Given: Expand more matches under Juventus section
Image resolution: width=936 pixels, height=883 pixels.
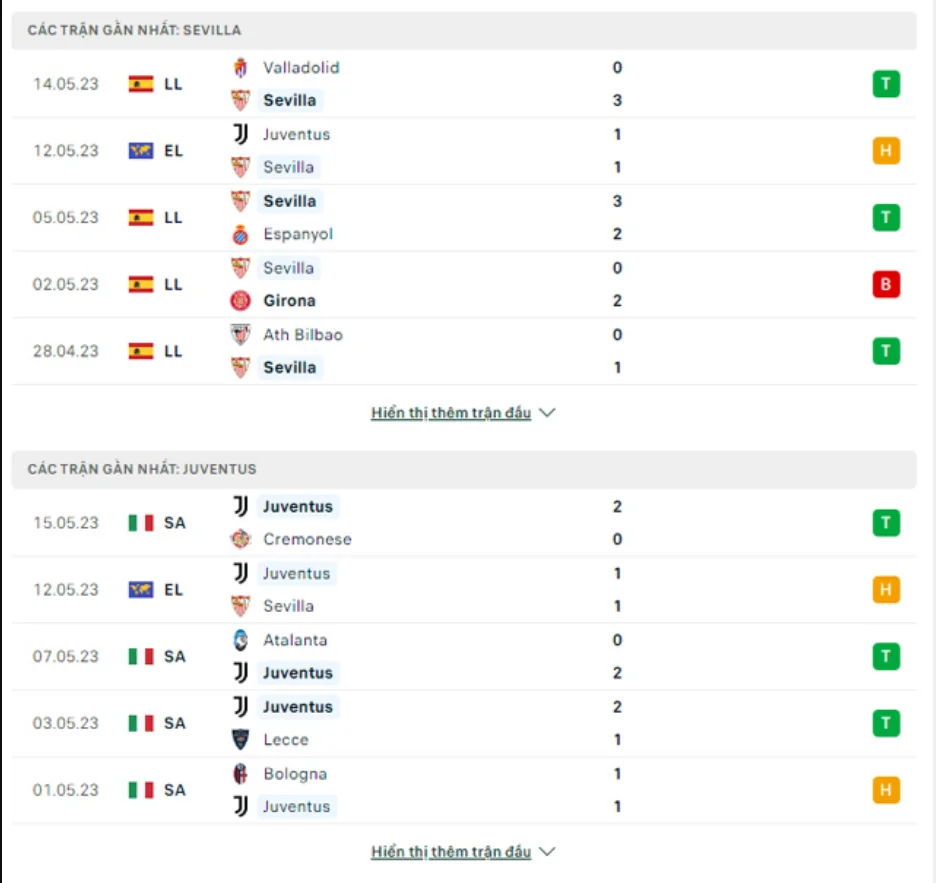Looking at the screenshot, I should click(x=462, y=852).
